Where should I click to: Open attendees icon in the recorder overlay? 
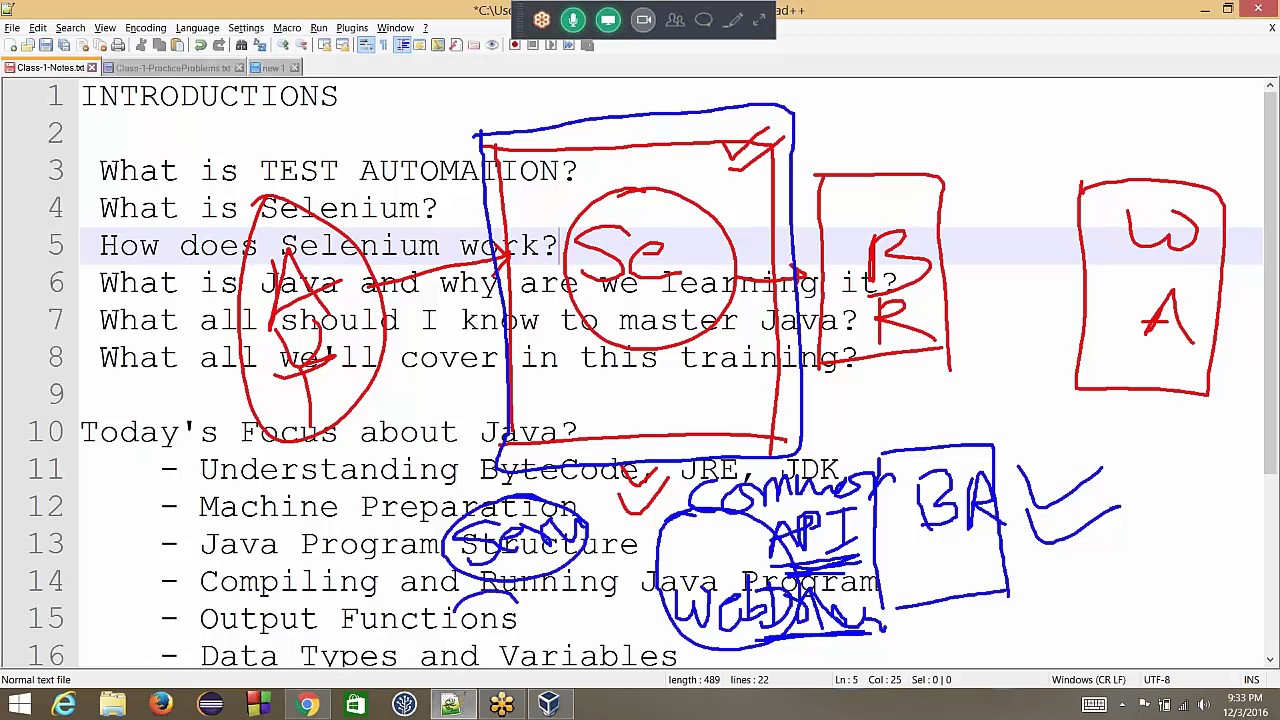pos(675,19)
